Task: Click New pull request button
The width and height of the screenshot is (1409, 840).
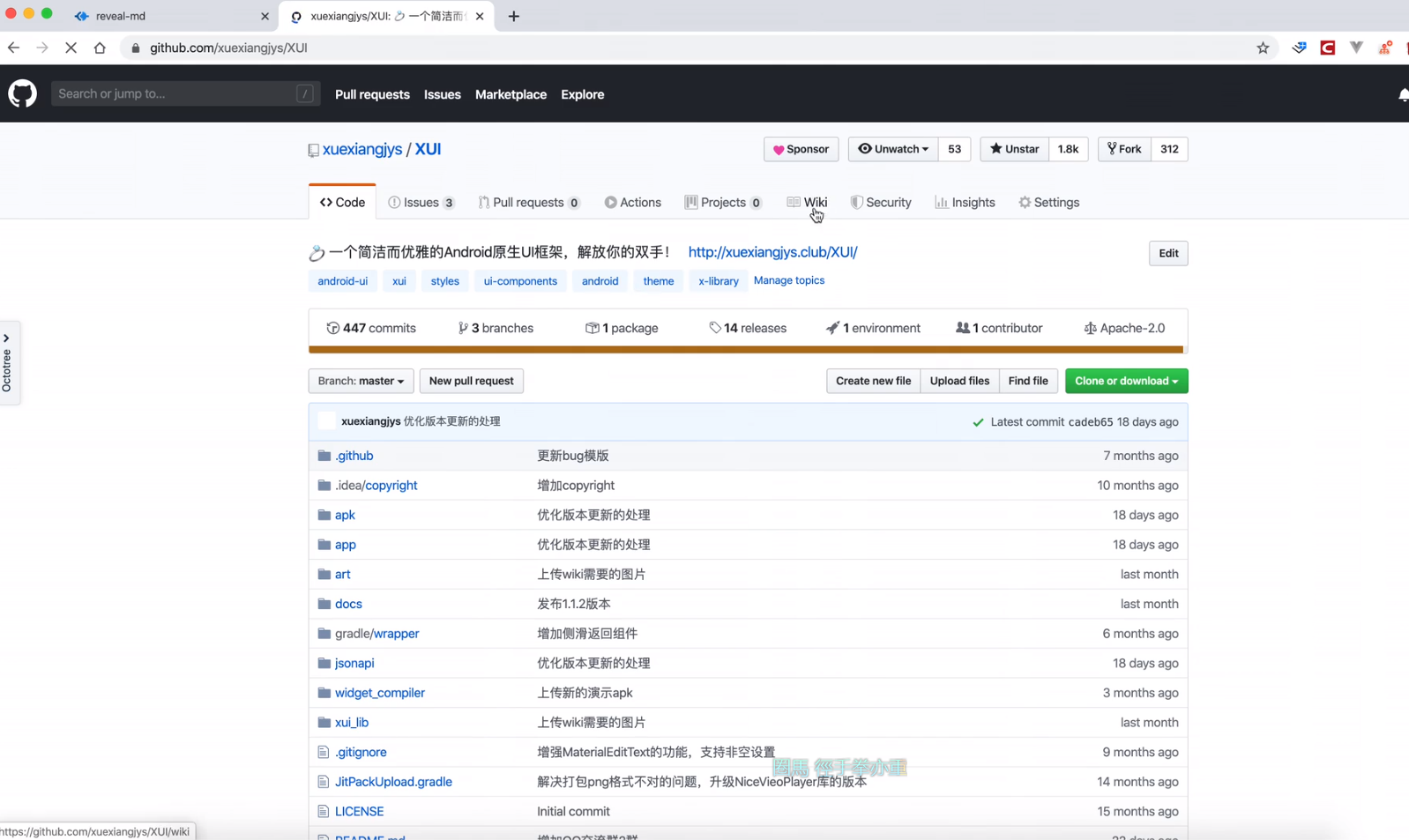Action: point(471,381)
